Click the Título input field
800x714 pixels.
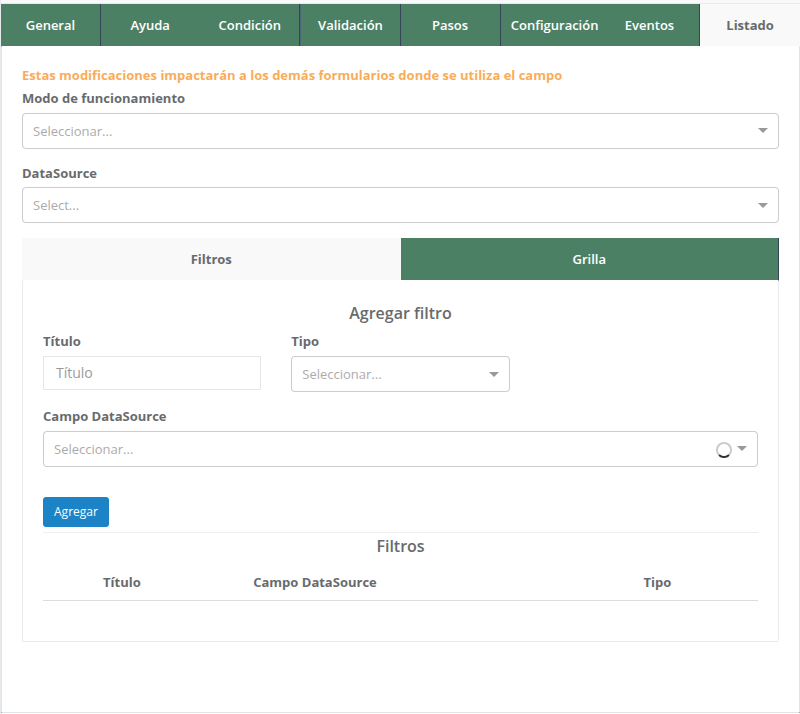pos(152,373)
